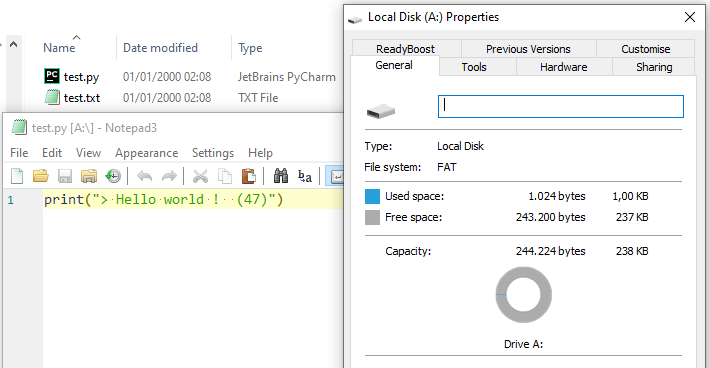Open the history clock icon
The image size is (710, 368).
113,176
